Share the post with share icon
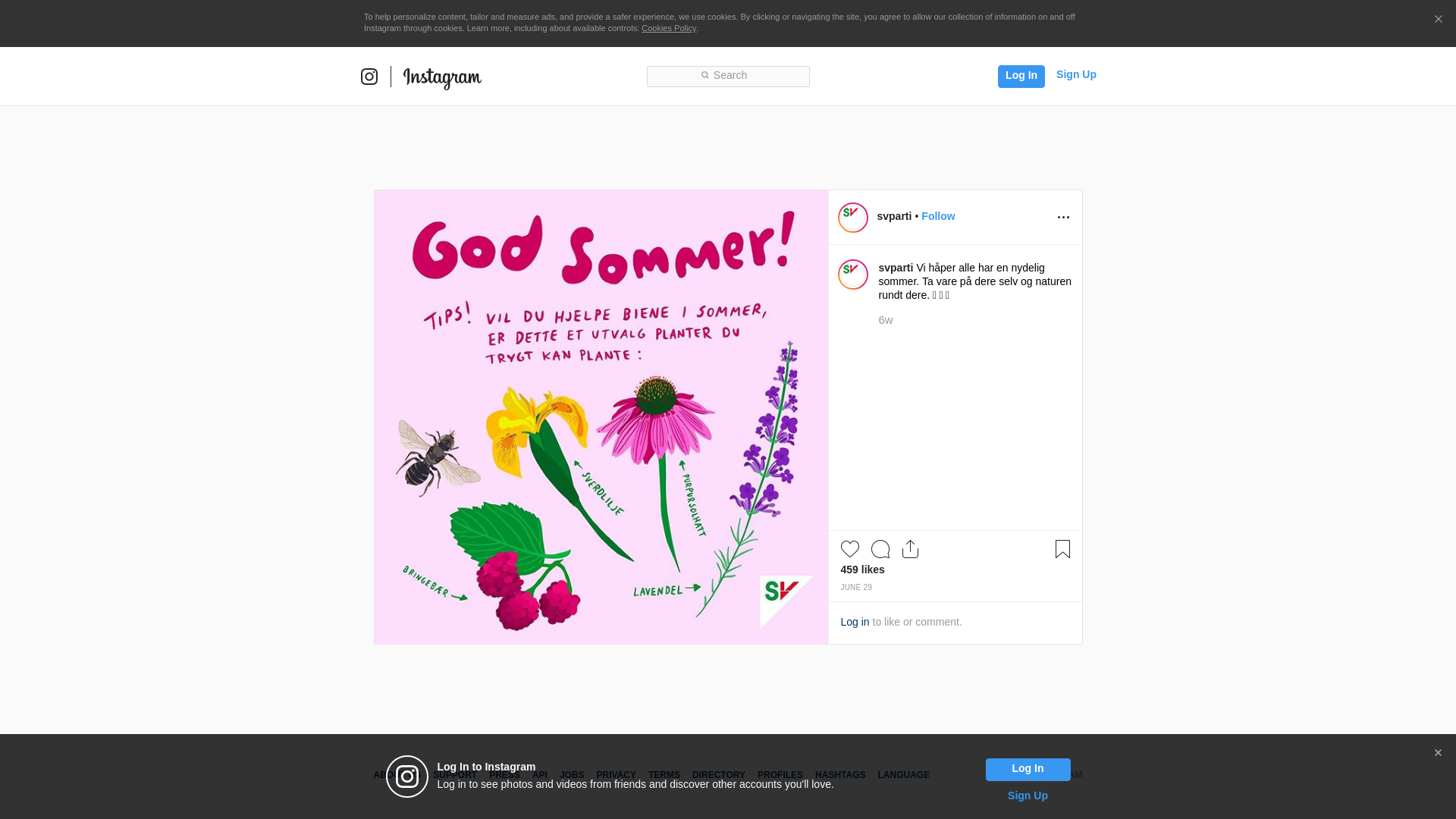 point(911,549)
